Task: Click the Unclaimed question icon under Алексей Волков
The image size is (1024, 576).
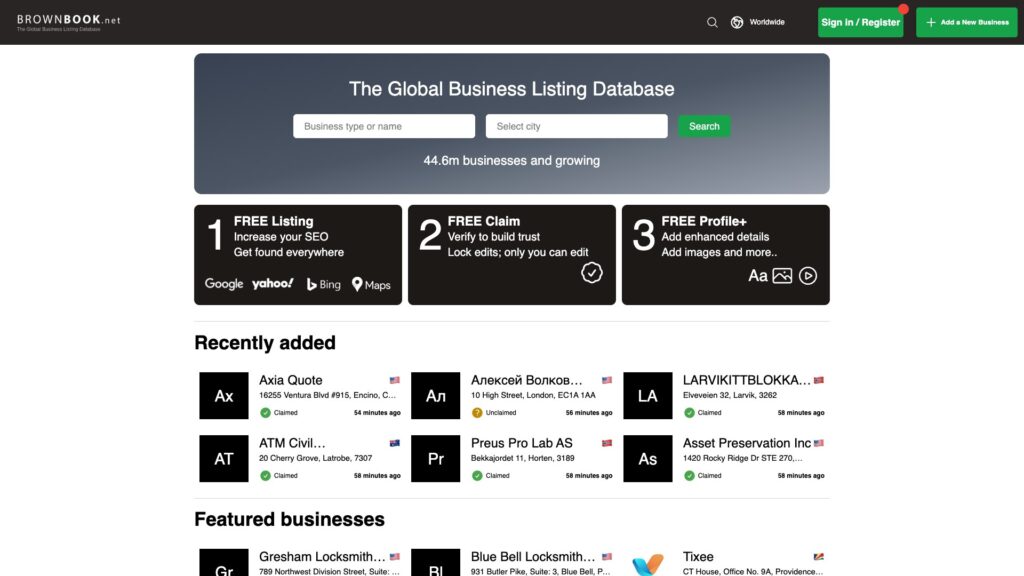Action: pyautogui.click(x=477, y=413)
